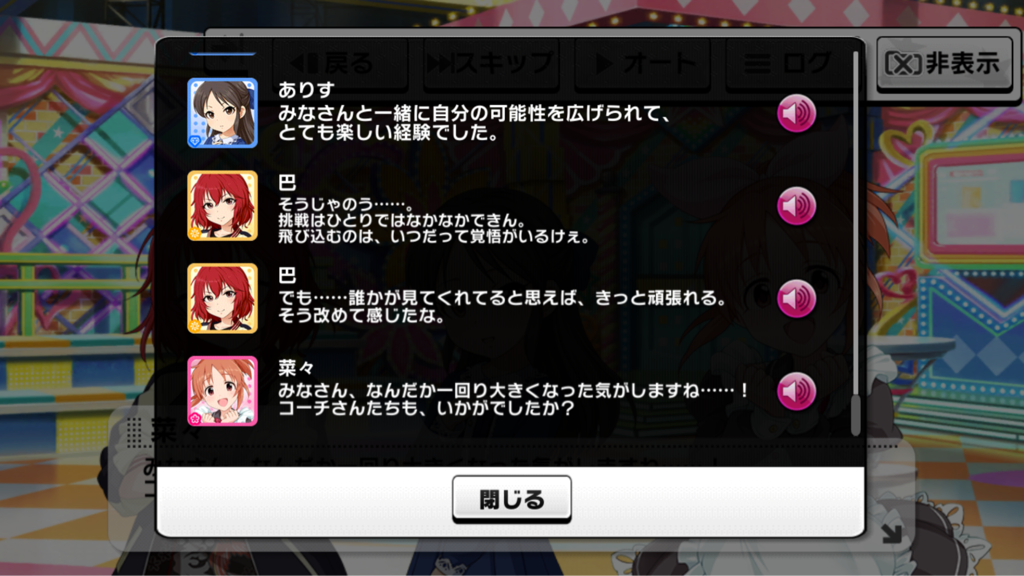Image resolution: width=1024 pixels, height=576 pixels.
Task: Toggle UI hiding with 非表示 button
Action: tap(944, 63)
